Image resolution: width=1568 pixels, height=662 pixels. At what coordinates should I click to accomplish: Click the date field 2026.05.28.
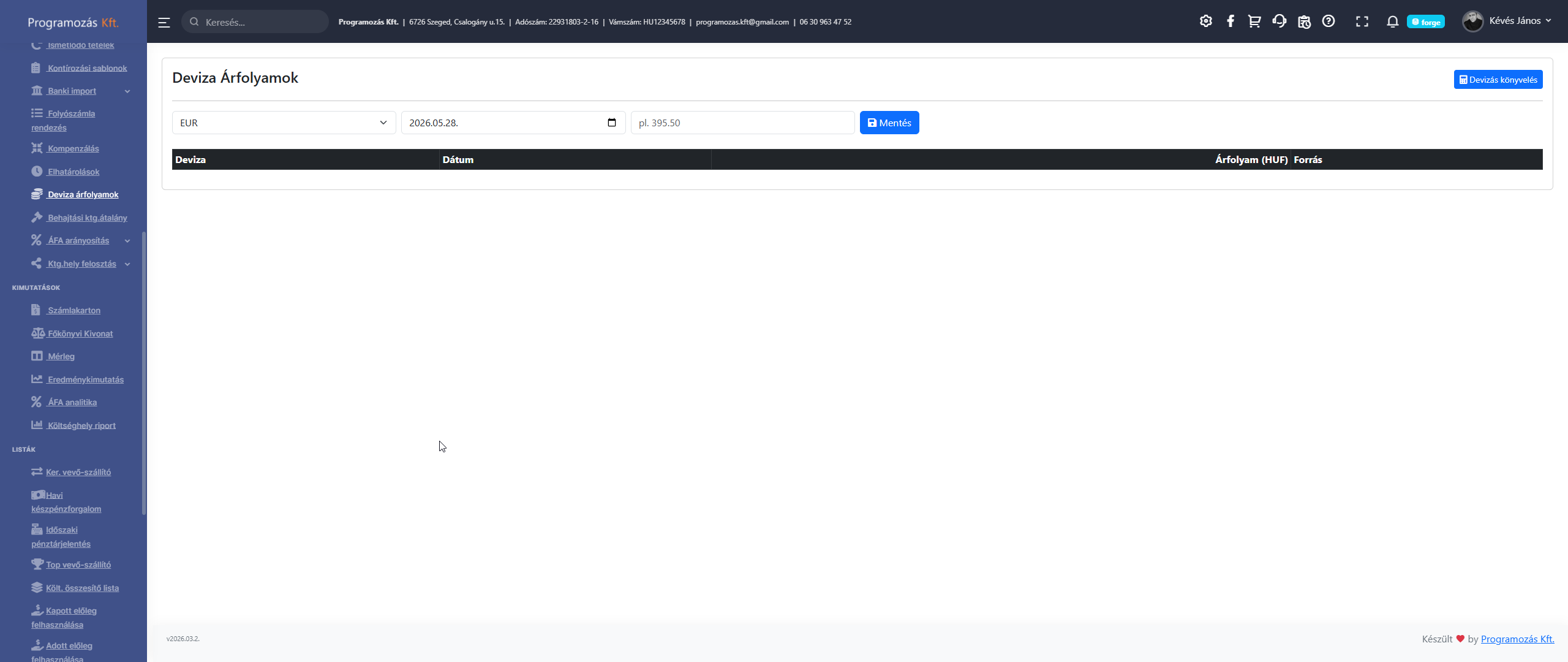tap(513, 123)
